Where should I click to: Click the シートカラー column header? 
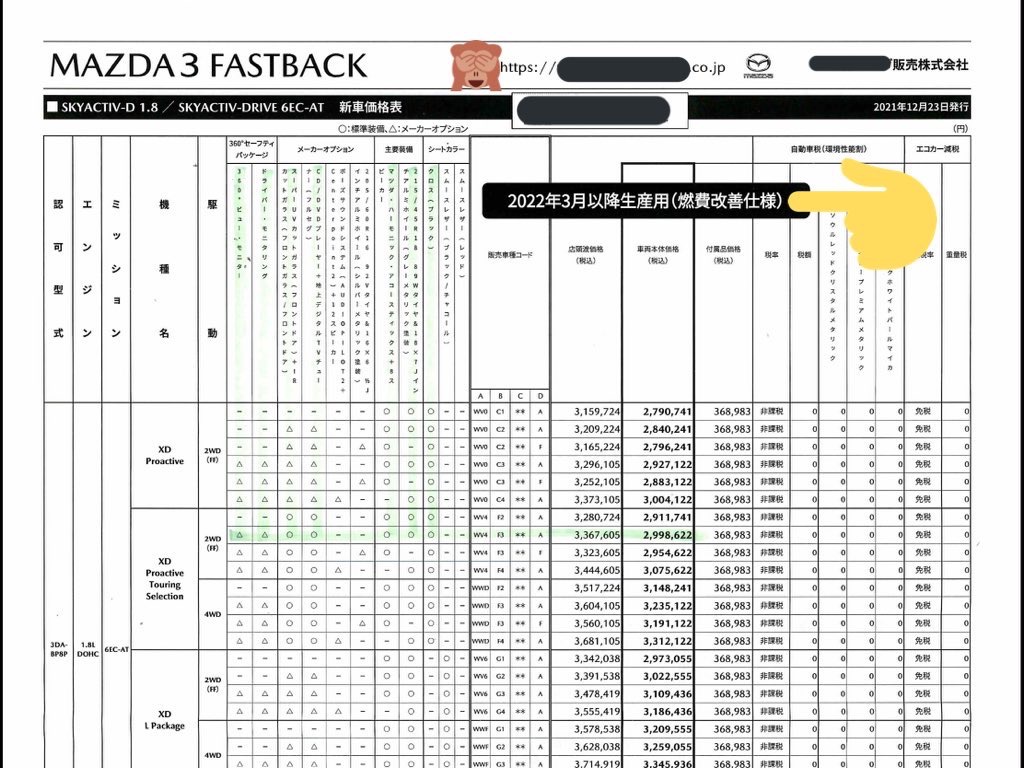(x=447, y=149)
